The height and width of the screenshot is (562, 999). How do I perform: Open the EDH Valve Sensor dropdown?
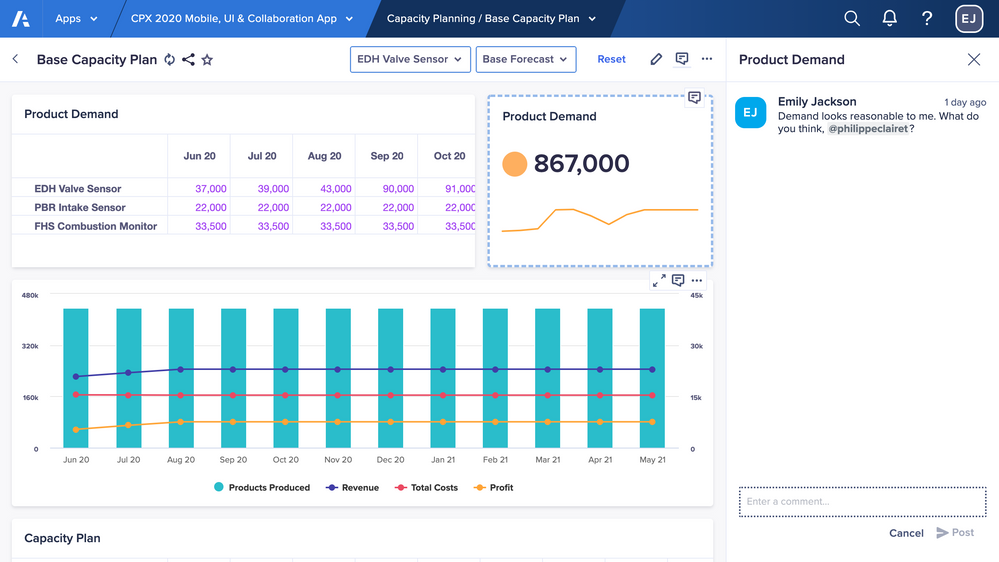pyautogui.click(x=410, y=59)
